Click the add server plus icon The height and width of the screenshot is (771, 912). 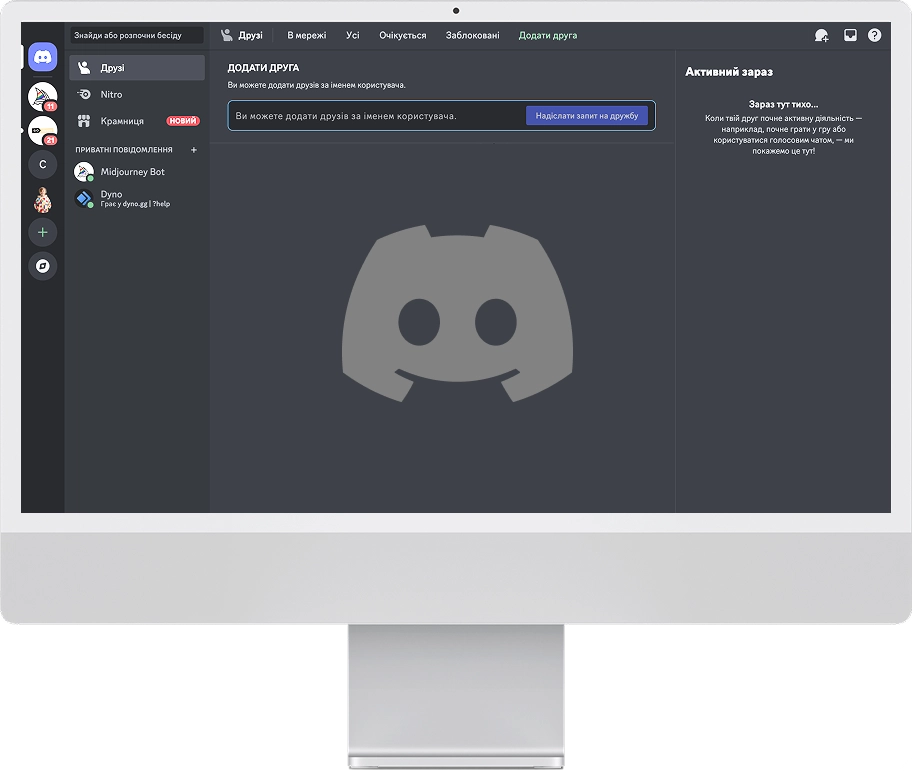pos(42,233)
